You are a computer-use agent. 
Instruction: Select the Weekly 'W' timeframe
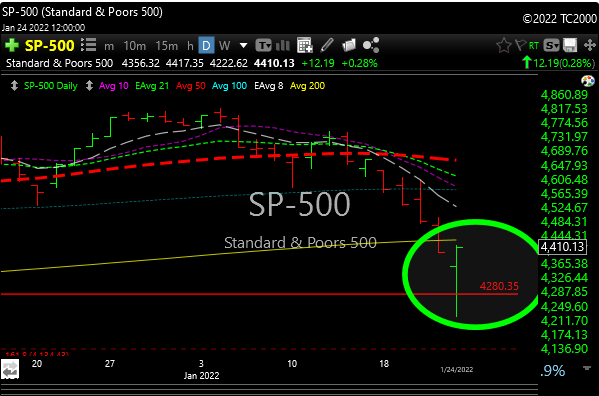pos(225,46)
